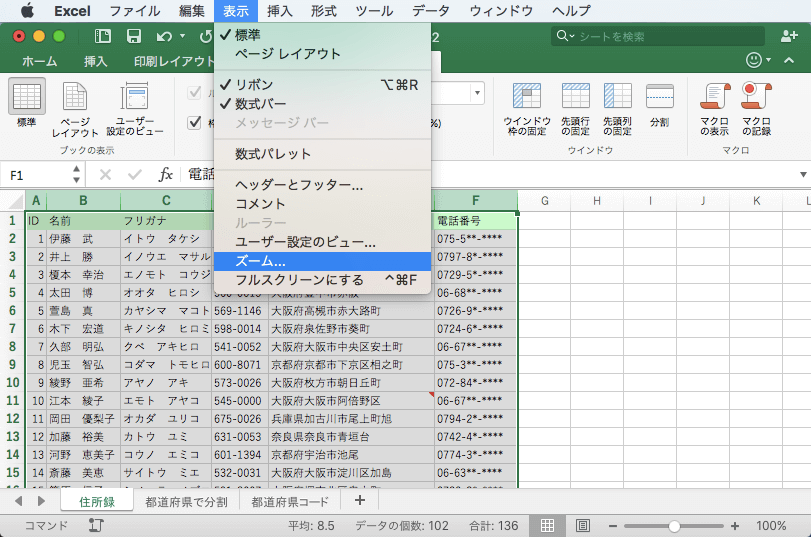Image resolution: width=811 pixels, height=537 pixels.
Task: Click the zoom out minus icon
Action: click(613, 526)
